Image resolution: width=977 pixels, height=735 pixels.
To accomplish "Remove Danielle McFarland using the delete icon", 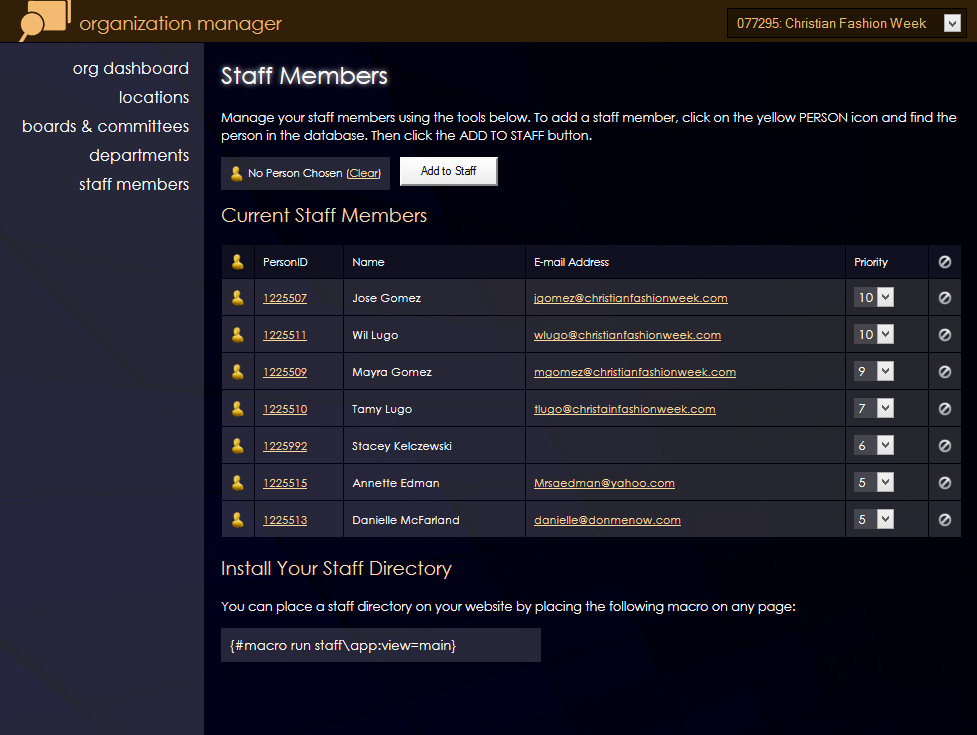I will (x=944, y=520).
